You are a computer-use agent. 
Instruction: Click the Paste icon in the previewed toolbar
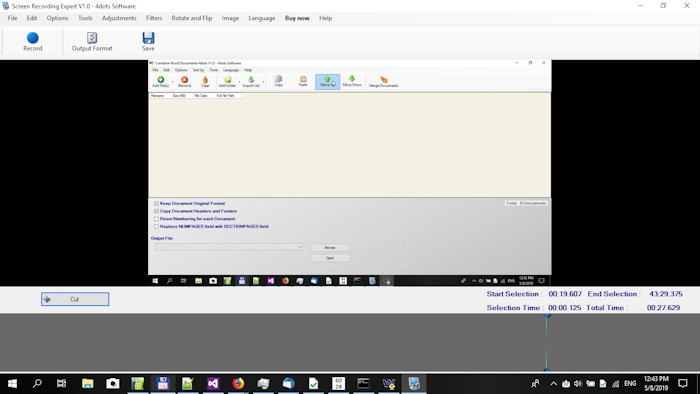[x=303, y=79]
